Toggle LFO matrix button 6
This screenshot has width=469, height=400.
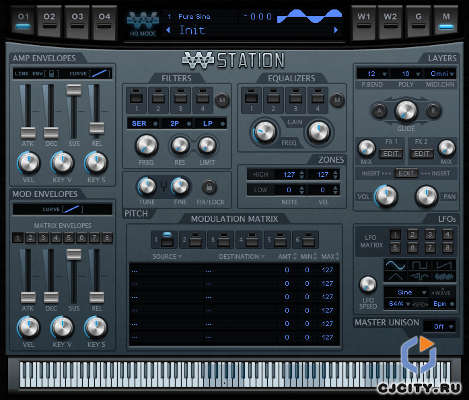[412, 248]
